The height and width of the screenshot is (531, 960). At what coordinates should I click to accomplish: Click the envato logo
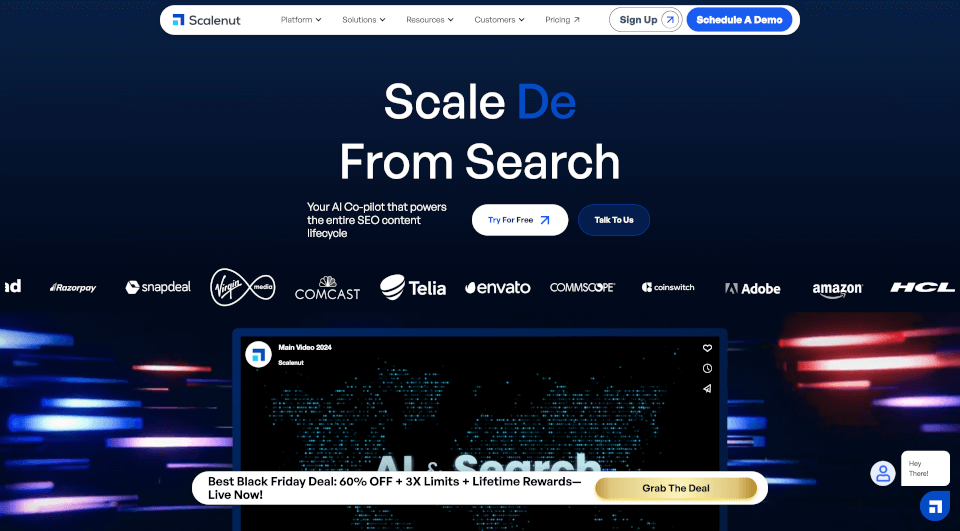pyautogui.click(x=498, y=287)
